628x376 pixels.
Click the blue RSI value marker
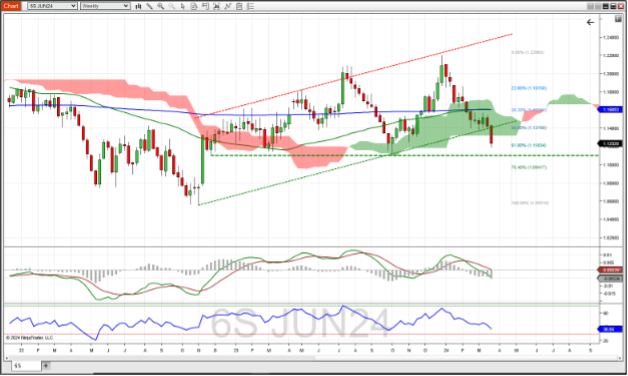(610, 329)
